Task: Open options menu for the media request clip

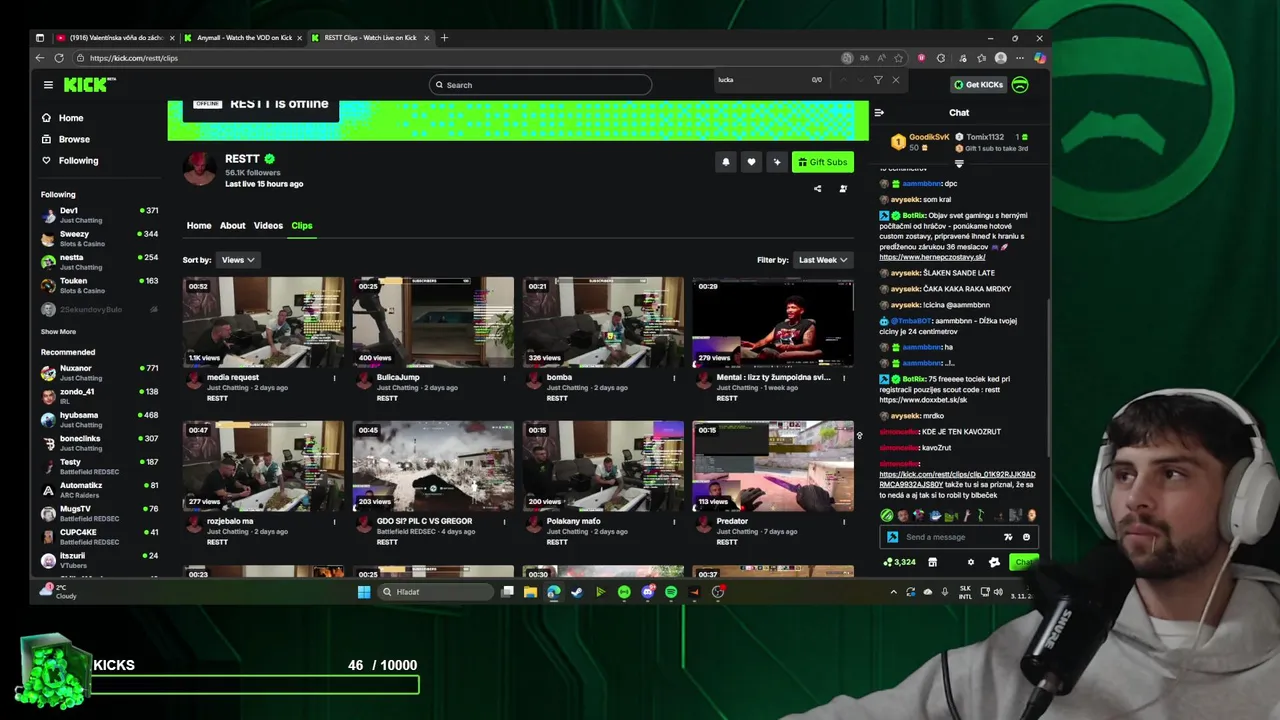Action: tap(334, 378)
